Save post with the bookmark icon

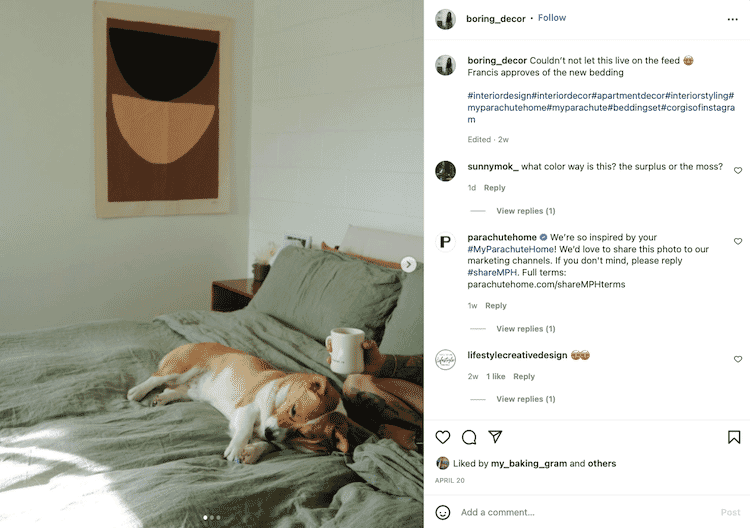[x=734, y=437]
